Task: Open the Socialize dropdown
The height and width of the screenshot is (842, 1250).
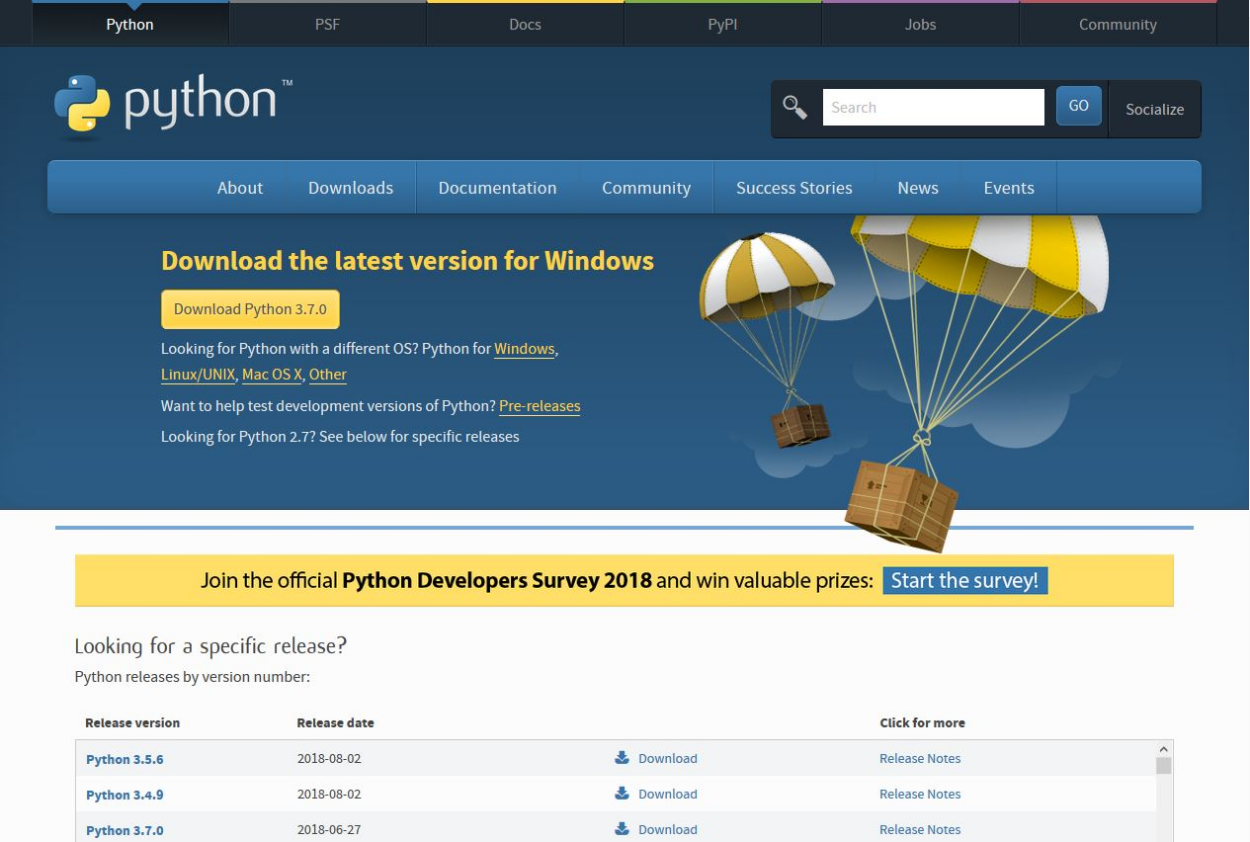Action: click(1155, 109)
